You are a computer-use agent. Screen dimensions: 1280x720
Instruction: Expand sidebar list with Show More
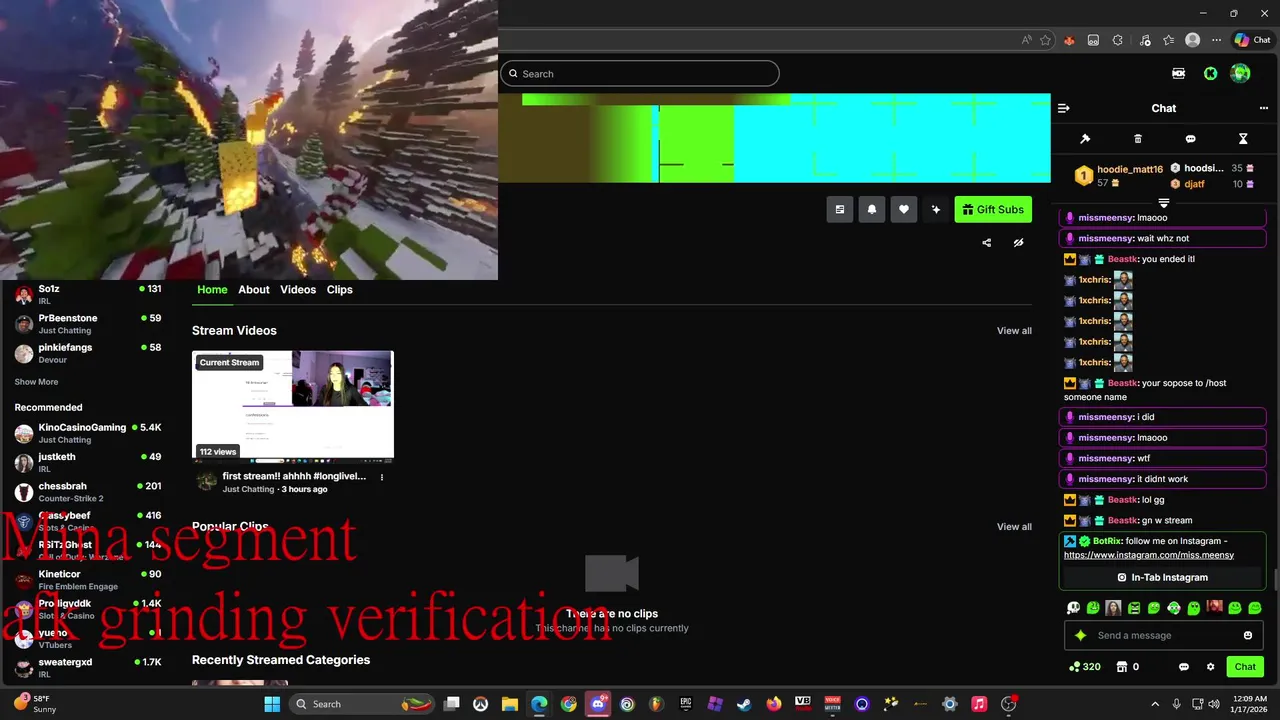click(x=36, y=382)
